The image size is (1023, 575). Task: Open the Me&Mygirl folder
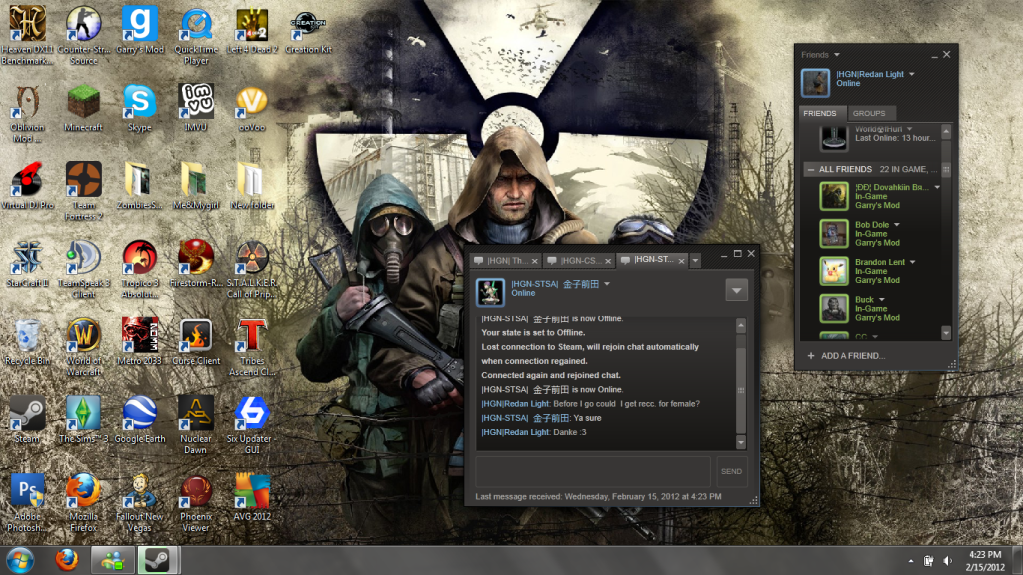(x=196, y=186)
